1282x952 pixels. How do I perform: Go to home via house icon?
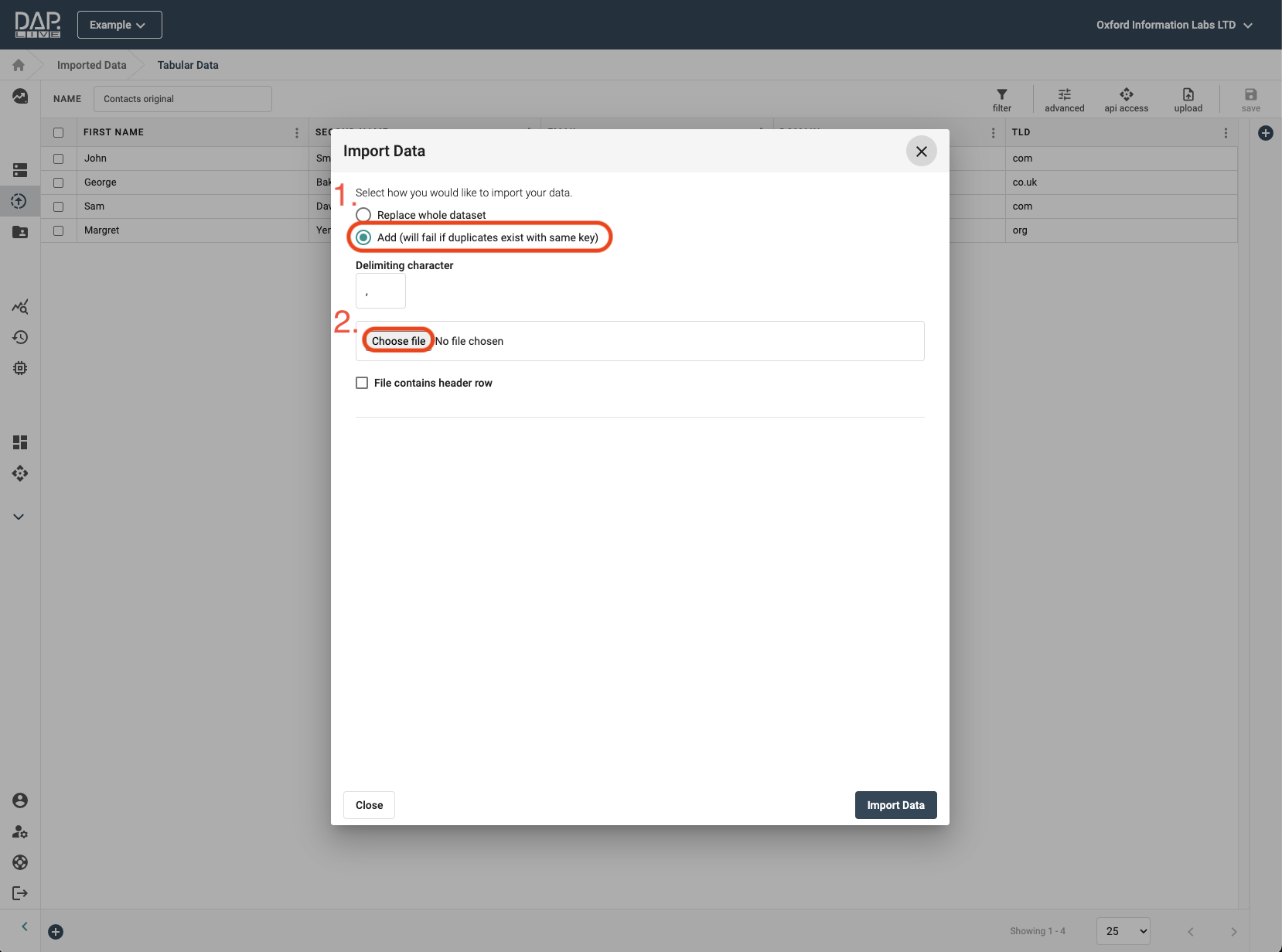point(19,66)
